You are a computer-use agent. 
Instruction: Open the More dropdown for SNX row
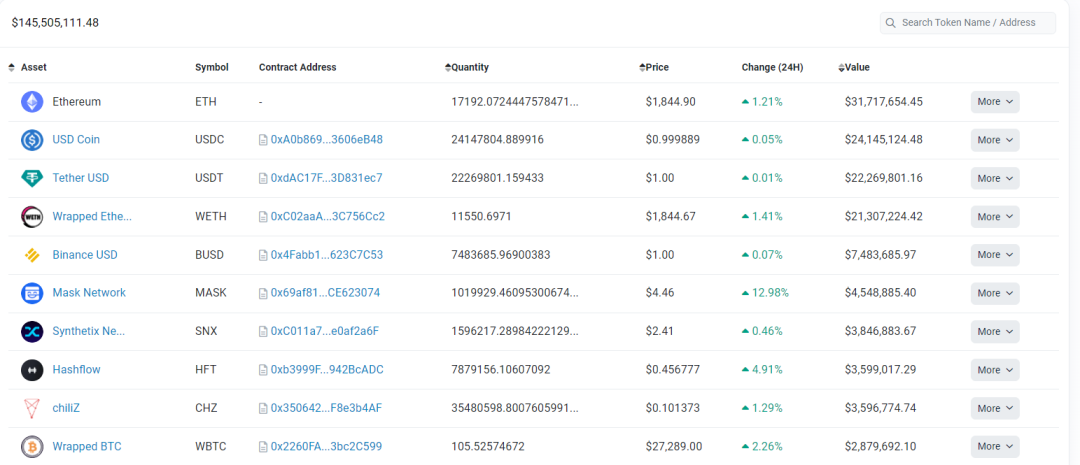[x=995, y=331]
